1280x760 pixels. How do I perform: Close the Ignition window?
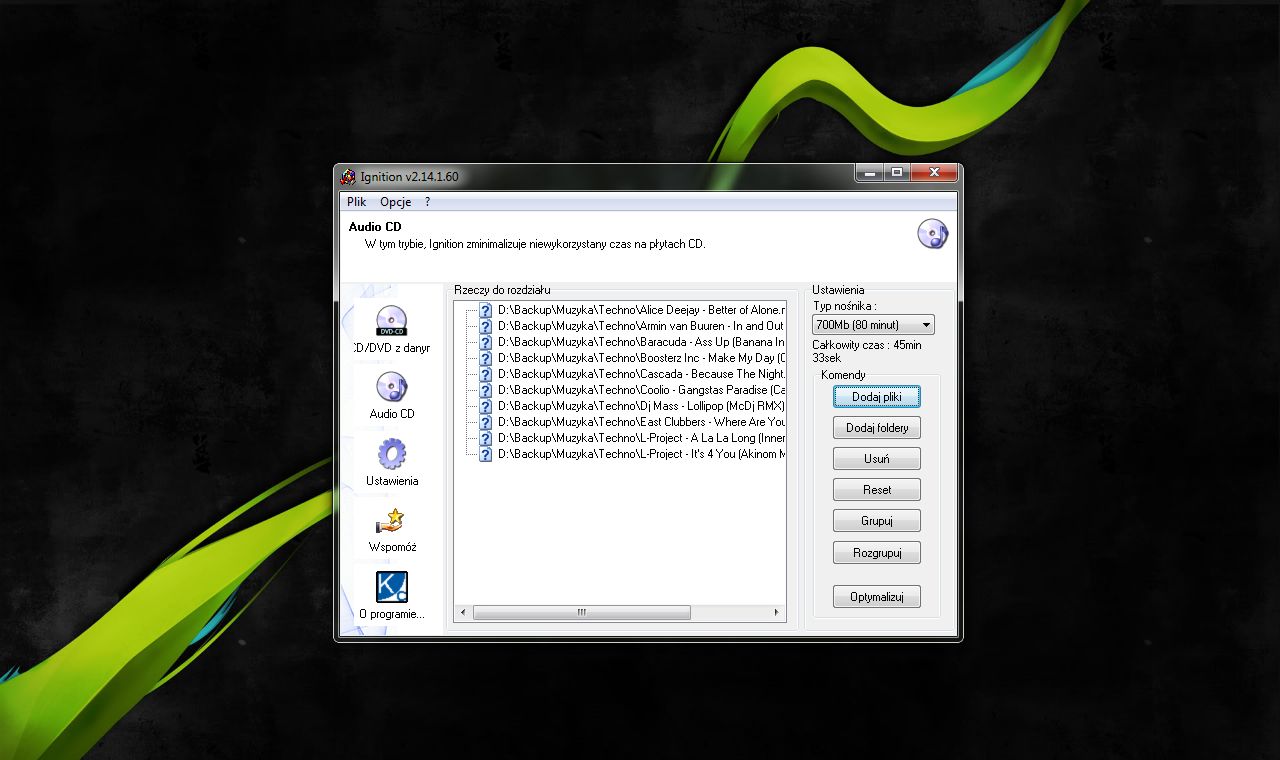[934, 173]
